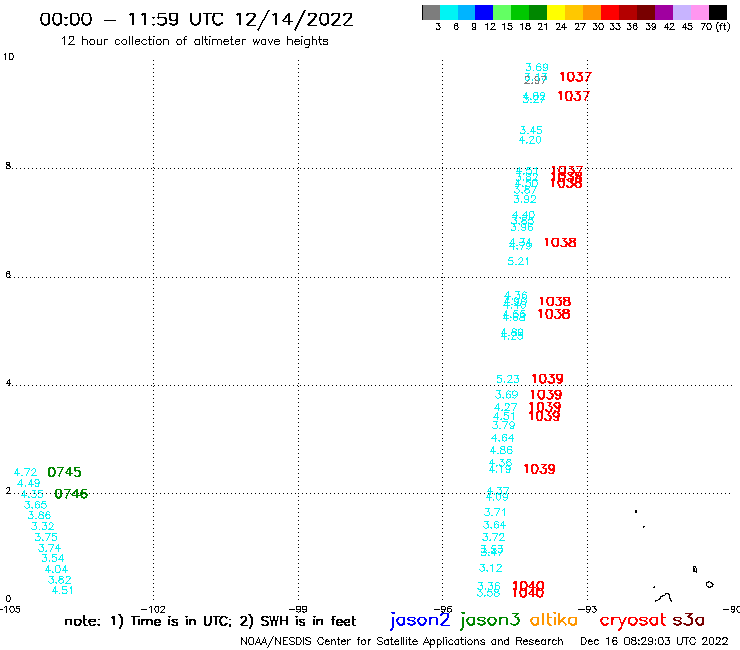The width and height of the screenshot is (740, 650).
Task: Click the cyan swatch in the wave height legend
Action: tap(449, 12)
